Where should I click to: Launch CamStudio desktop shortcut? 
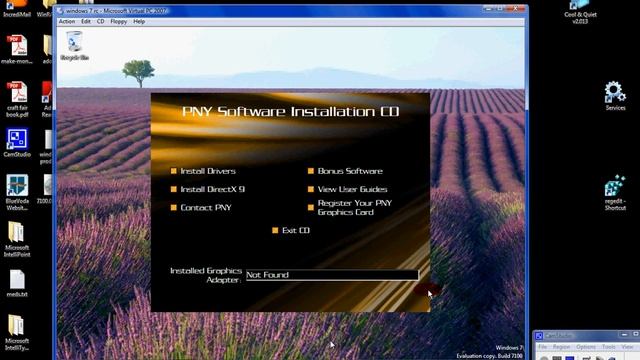17,143
